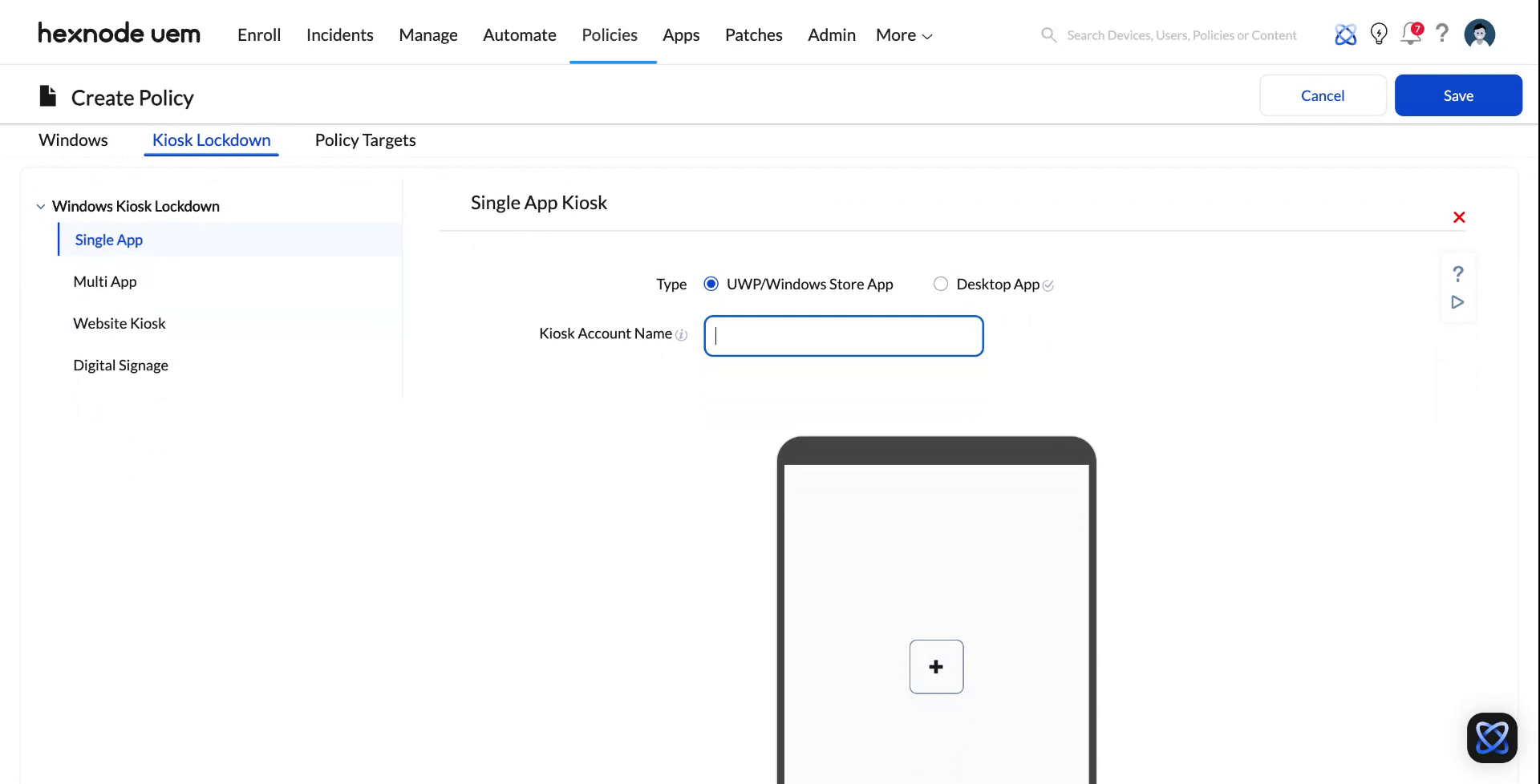Image resolution: width=1540 pixels, height=784 pixels.
Task: Click the Create Policy document icon
Action: [47, 95]
